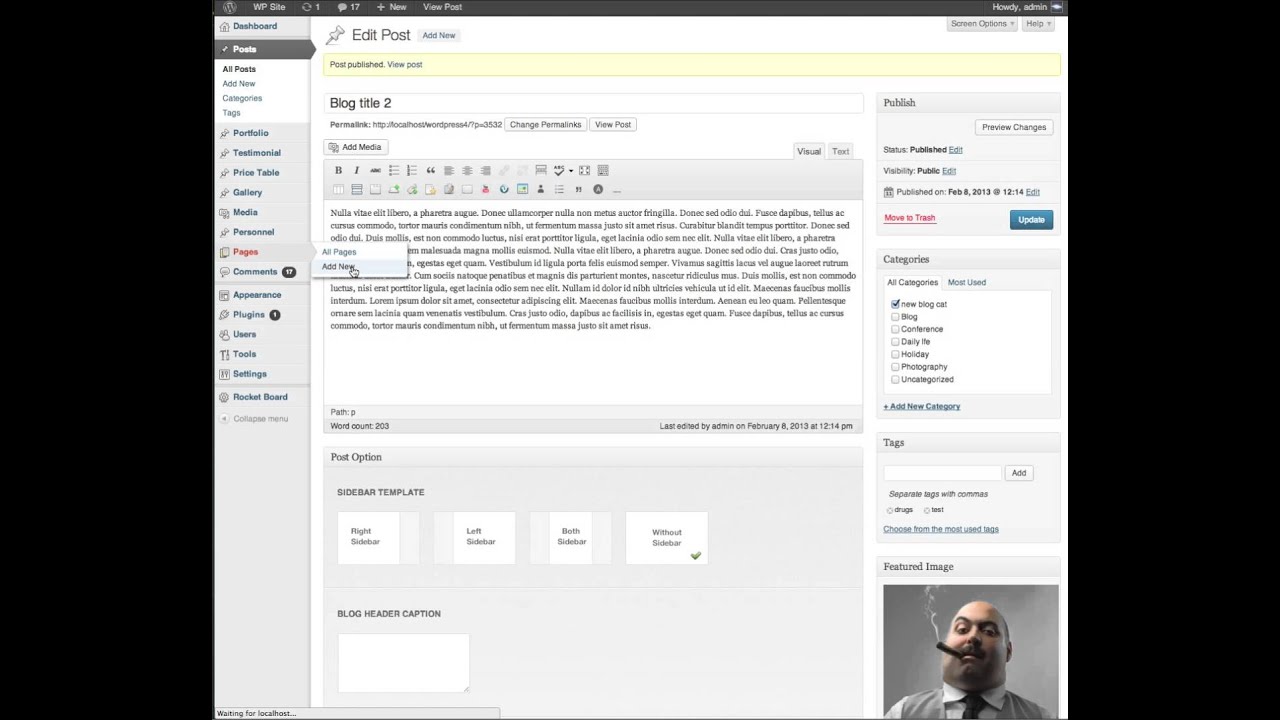Screen dimensions: 1280x720
Task: Apply italic formatting in the editor toolbar
Action: tap(356, 170)
